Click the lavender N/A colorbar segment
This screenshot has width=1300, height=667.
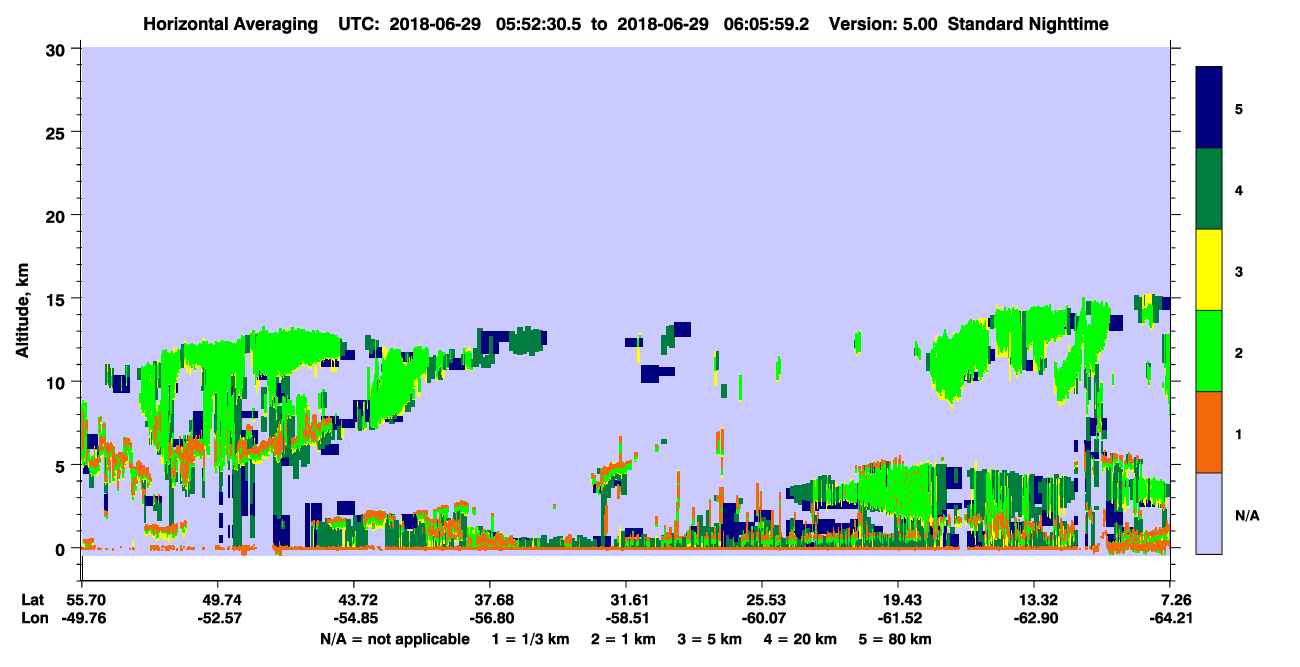coord(1209,513)
